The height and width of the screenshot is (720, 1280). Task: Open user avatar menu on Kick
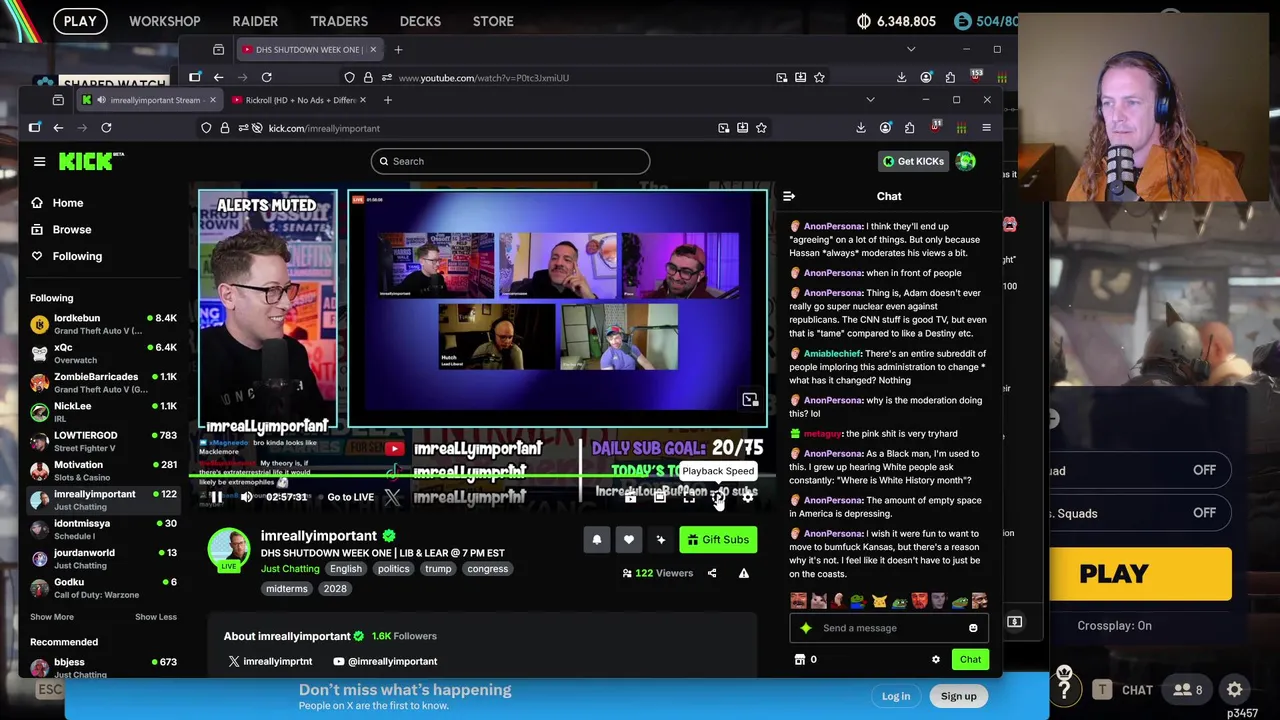[x=965, y=161]
